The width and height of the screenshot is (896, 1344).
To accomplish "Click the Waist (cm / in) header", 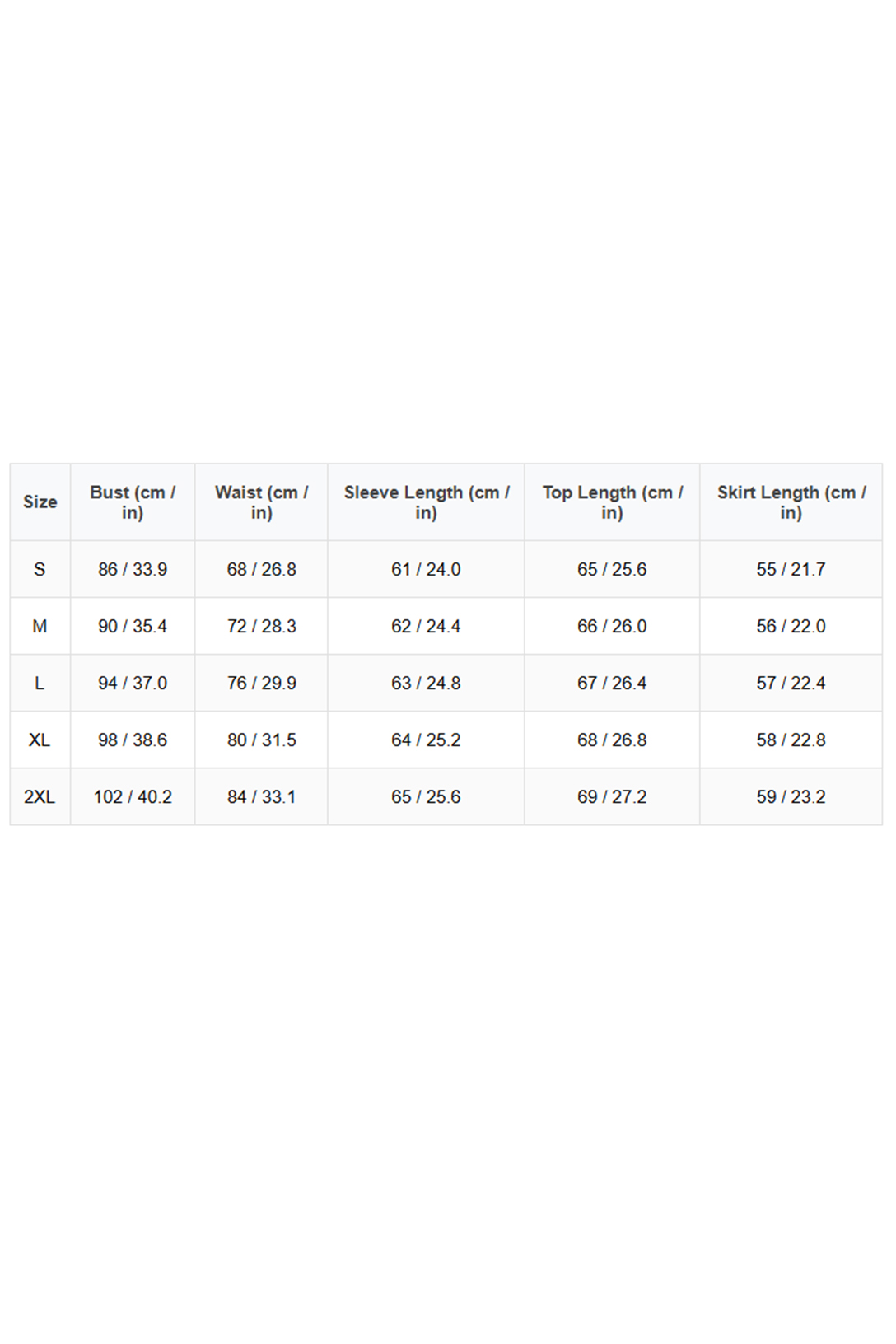I will 261,502.
